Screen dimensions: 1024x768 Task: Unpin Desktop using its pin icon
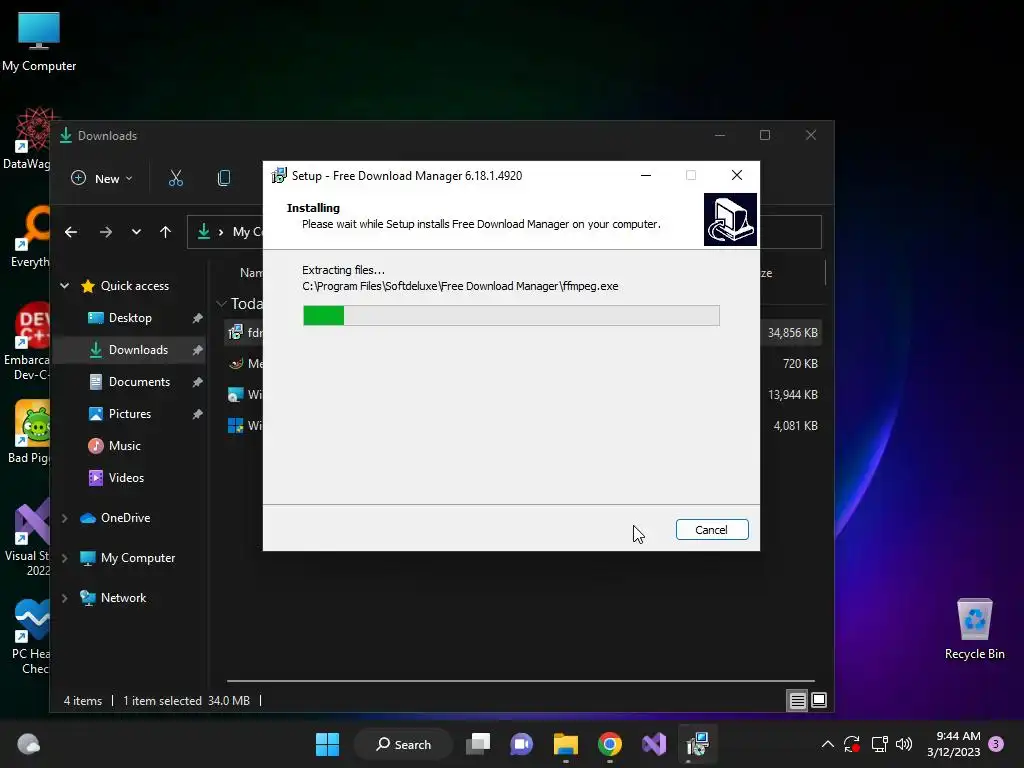(197, 318)
